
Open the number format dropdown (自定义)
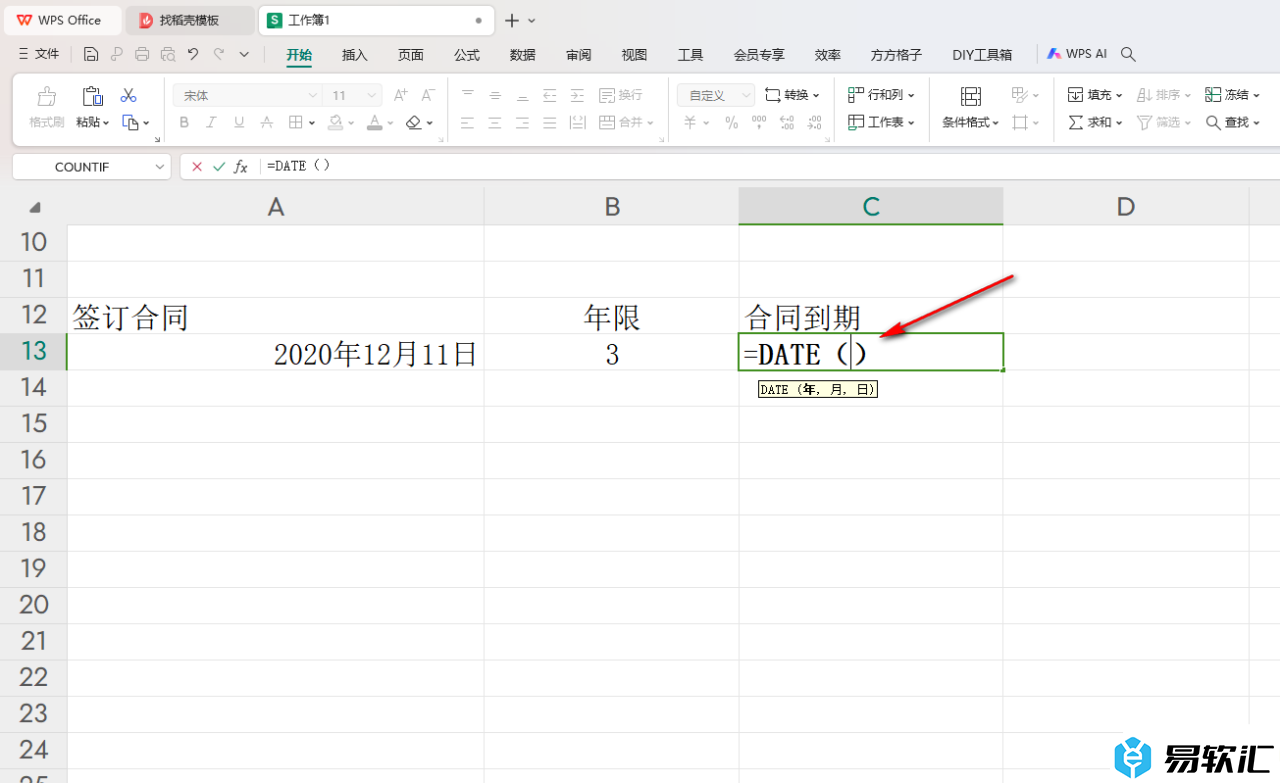click(745, 96)
